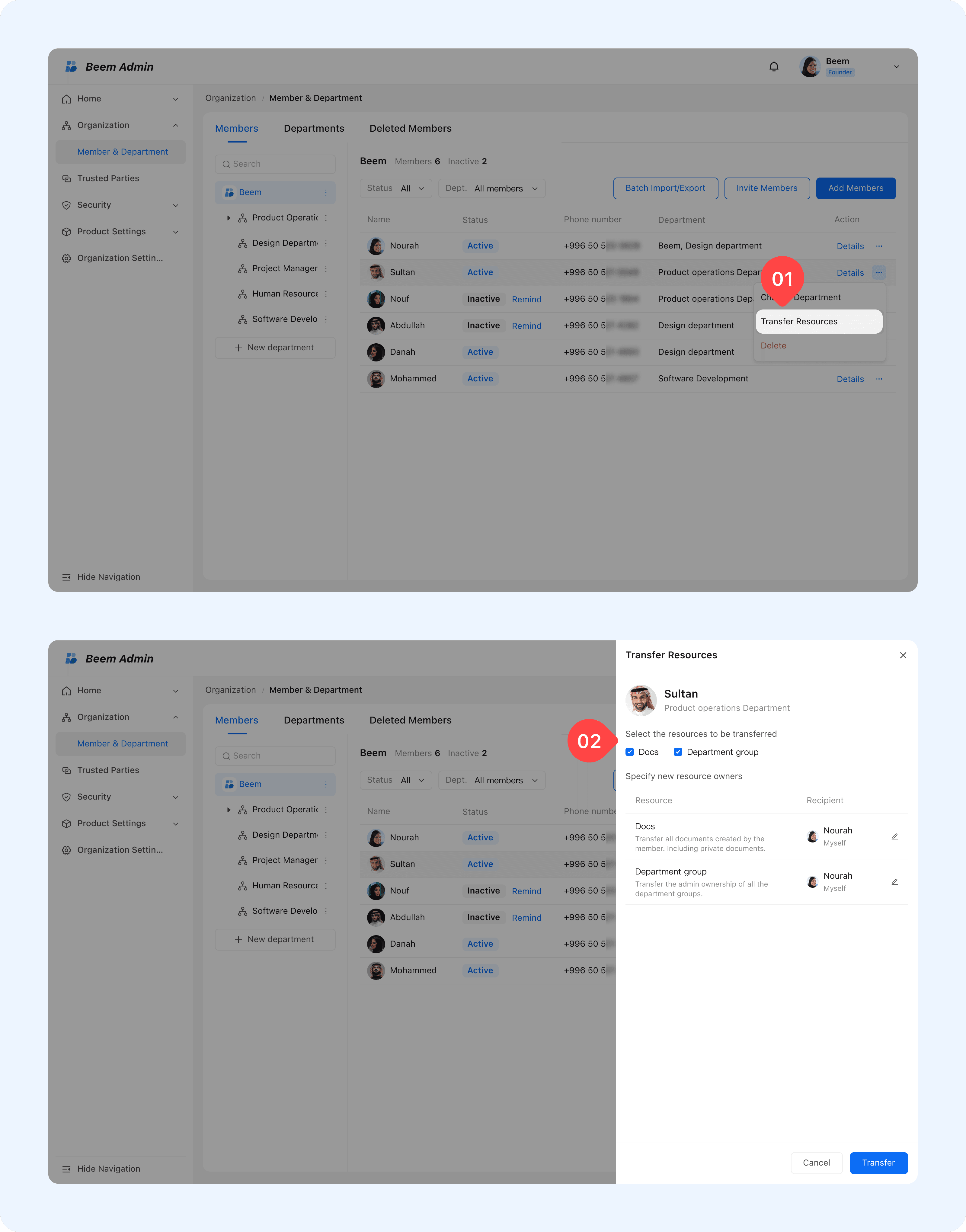Screen dimensions: 966x1232
Task: Click Beem Admin logo in top header
Action: coord(71,67)
